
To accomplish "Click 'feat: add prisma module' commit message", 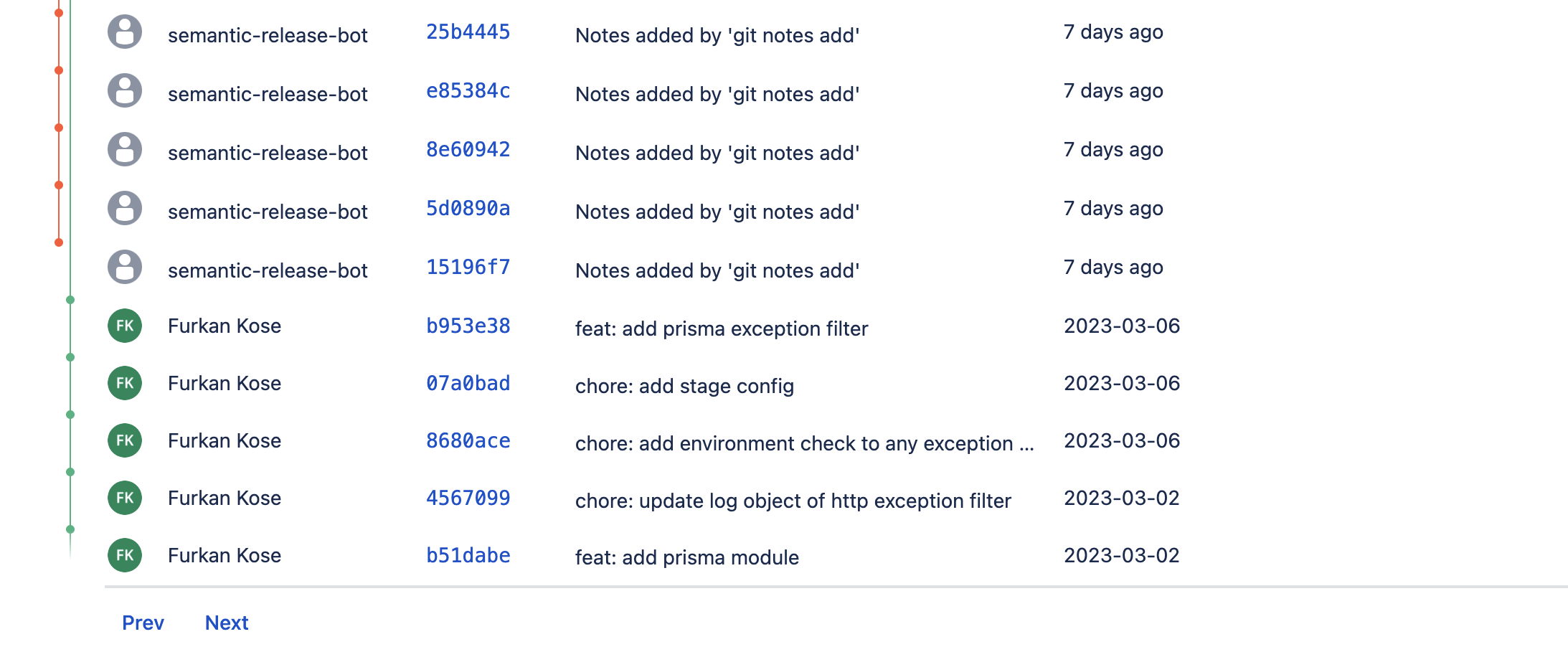I will click(x=686, y=558).
